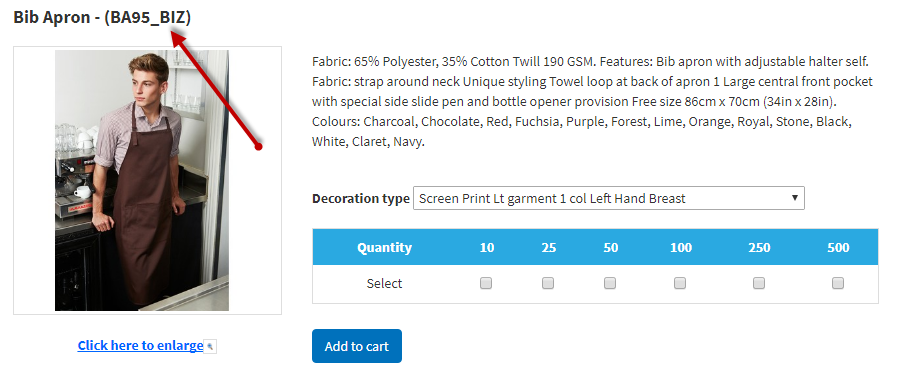Check the box for quantity 100
The width and height of the screenshot is (900, 384).
tap(680, 283)
